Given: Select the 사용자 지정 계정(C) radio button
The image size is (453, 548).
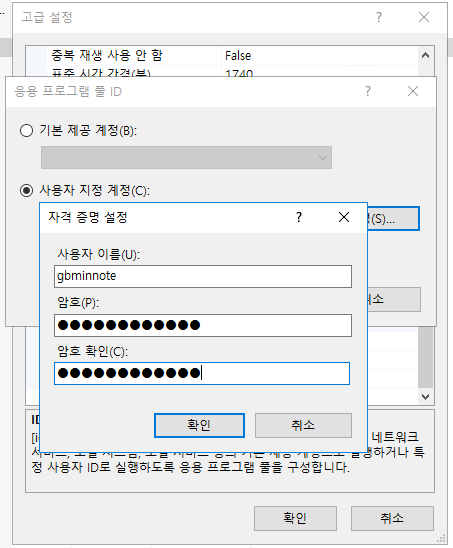Looking at the screenshot, I should pyautogui.click(x=27, y=190).
